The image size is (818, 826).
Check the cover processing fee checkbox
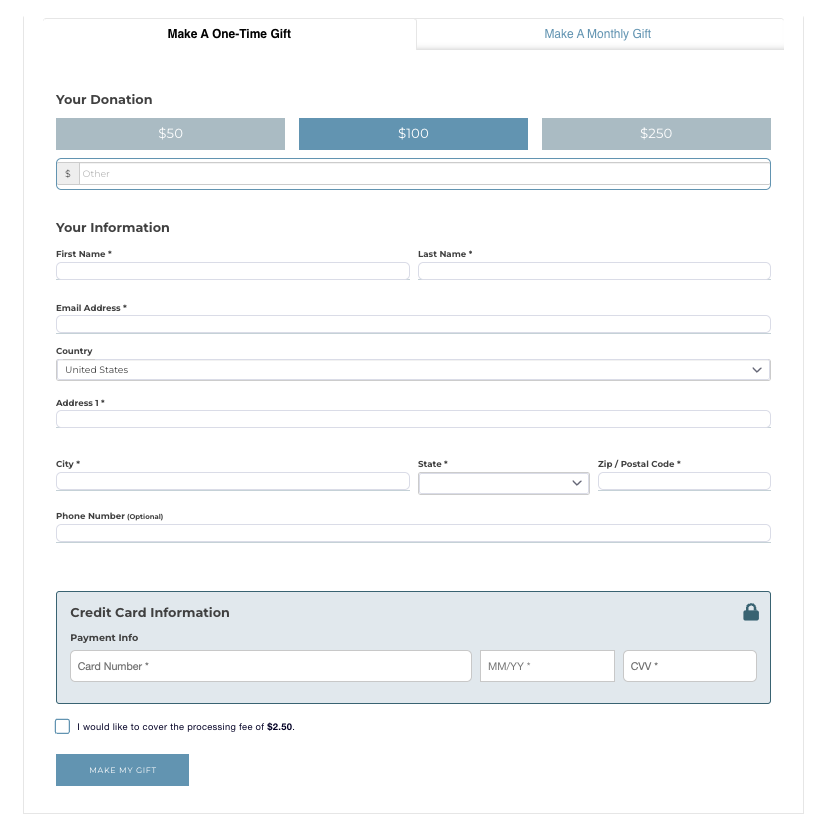point(63,727)
